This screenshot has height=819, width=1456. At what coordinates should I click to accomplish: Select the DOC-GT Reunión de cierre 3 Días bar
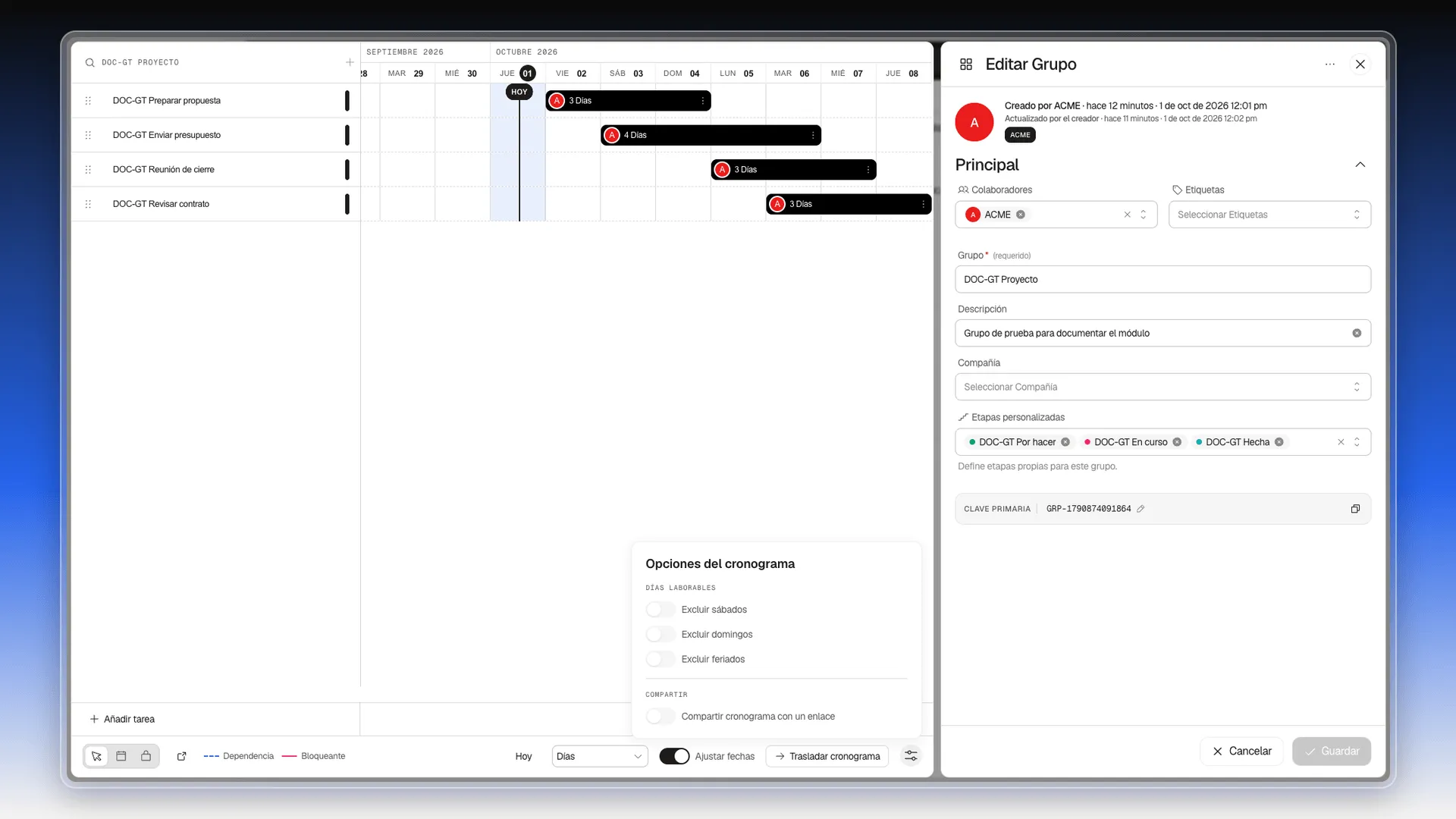tap(793, 170)
